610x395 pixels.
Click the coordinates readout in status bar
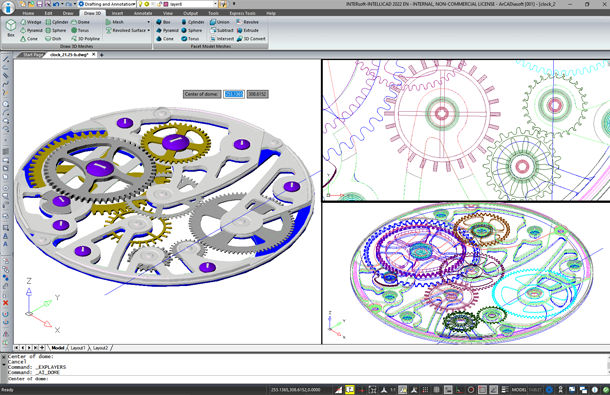point(296,390)
